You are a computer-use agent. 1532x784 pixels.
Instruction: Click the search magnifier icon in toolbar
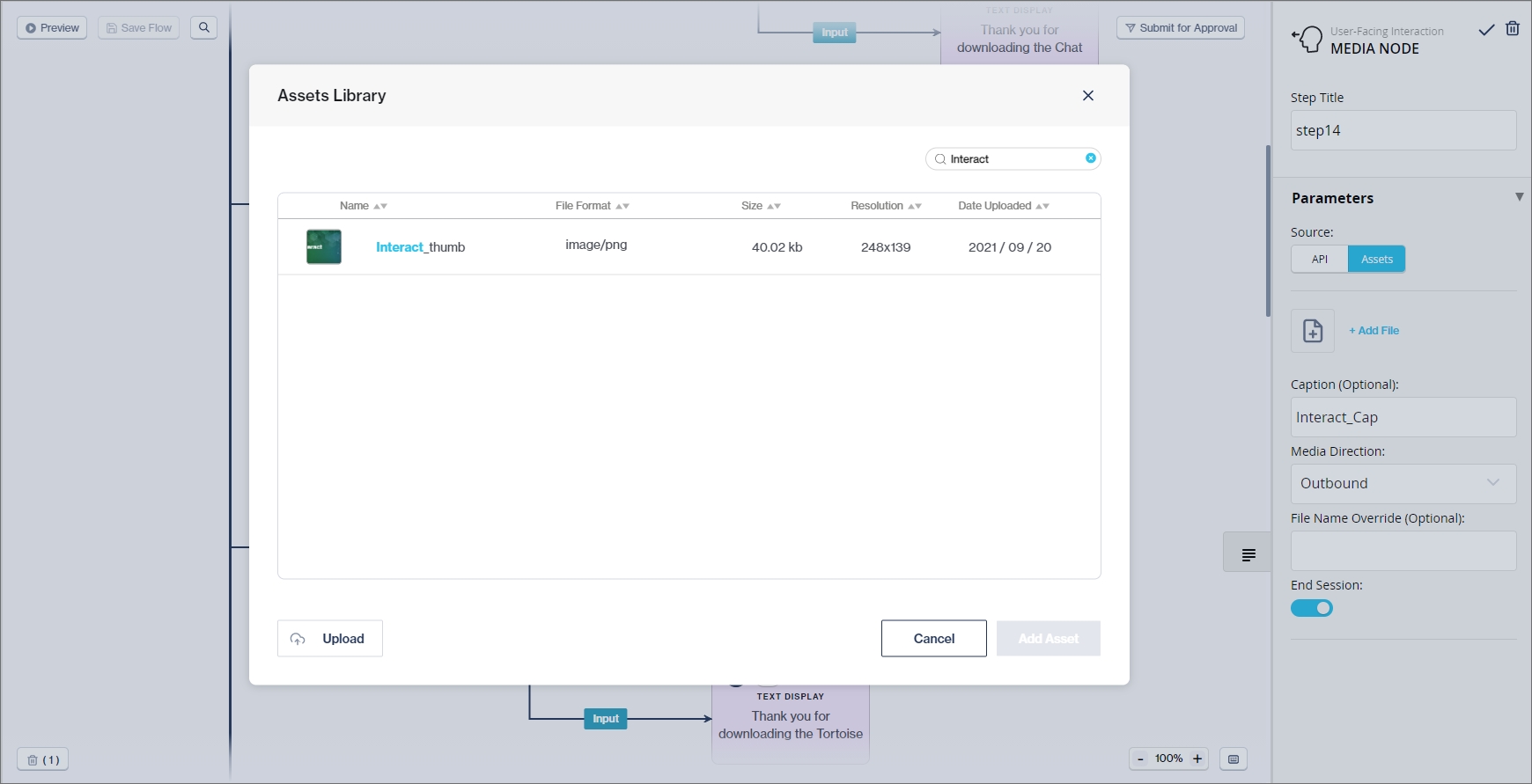204,28
